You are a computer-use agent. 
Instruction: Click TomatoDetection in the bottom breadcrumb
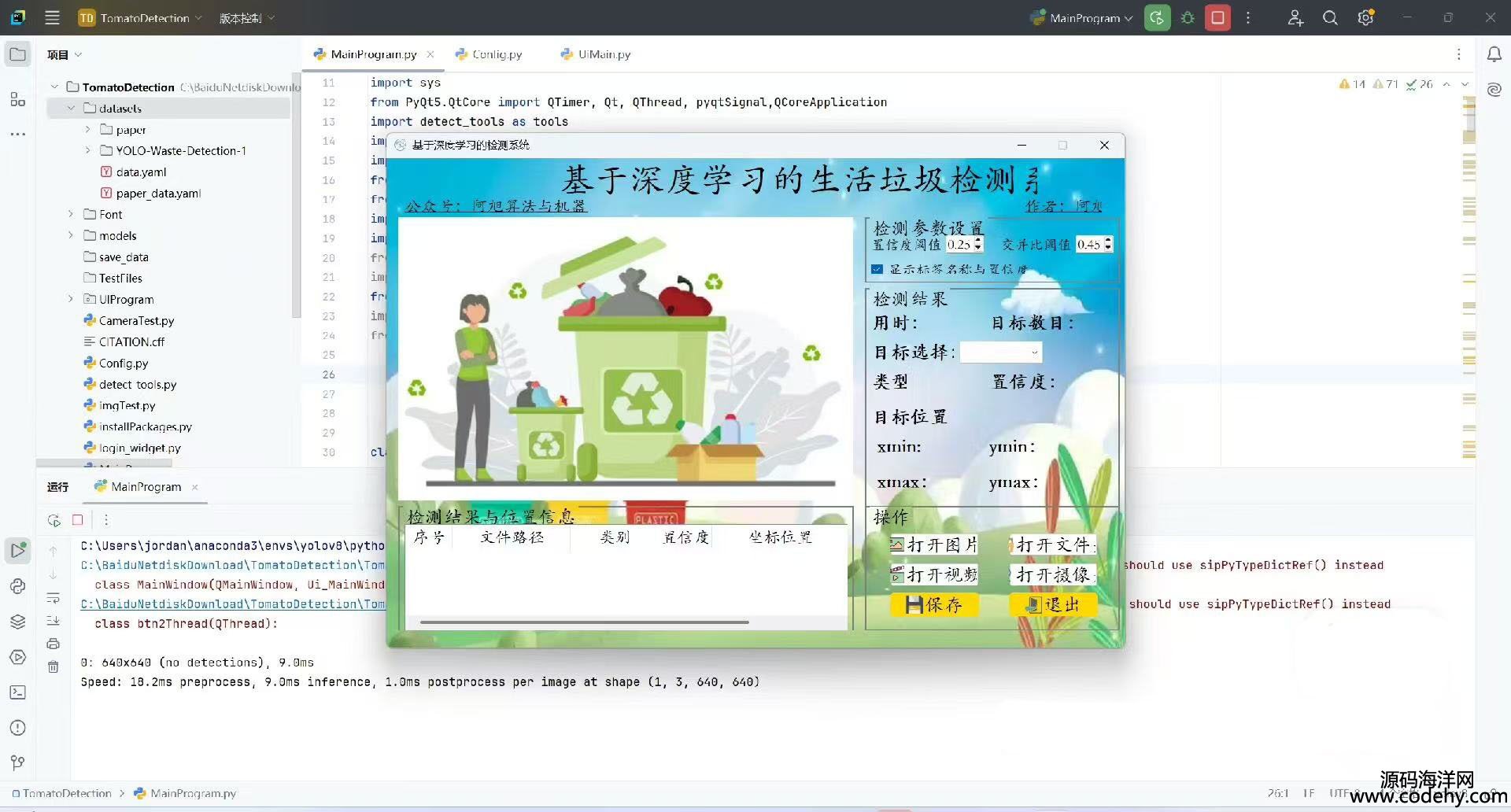tap(67, 793)
